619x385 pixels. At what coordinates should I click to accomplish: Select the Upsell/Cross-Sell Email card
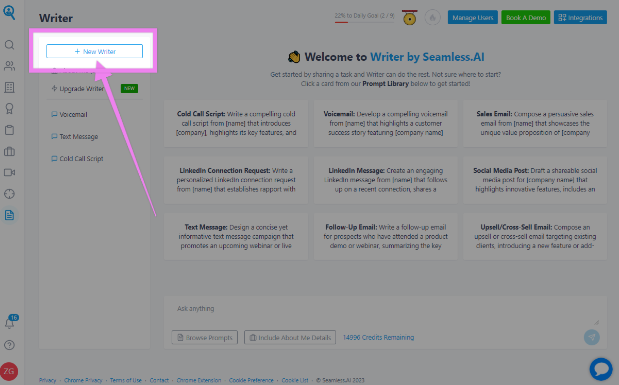coord(535,237)
